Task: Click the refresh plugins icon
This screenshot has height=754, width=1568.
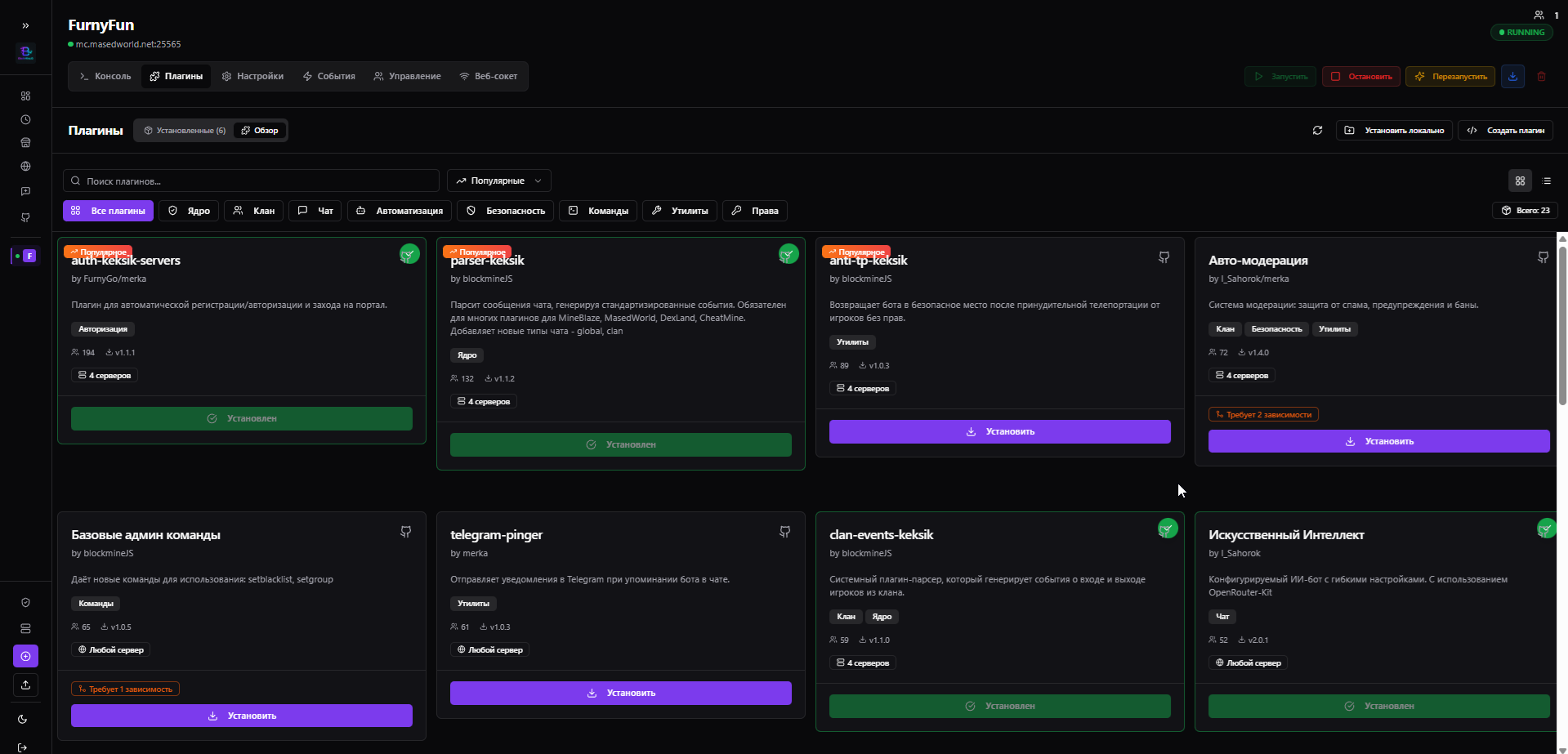Action: (1317, 131)
